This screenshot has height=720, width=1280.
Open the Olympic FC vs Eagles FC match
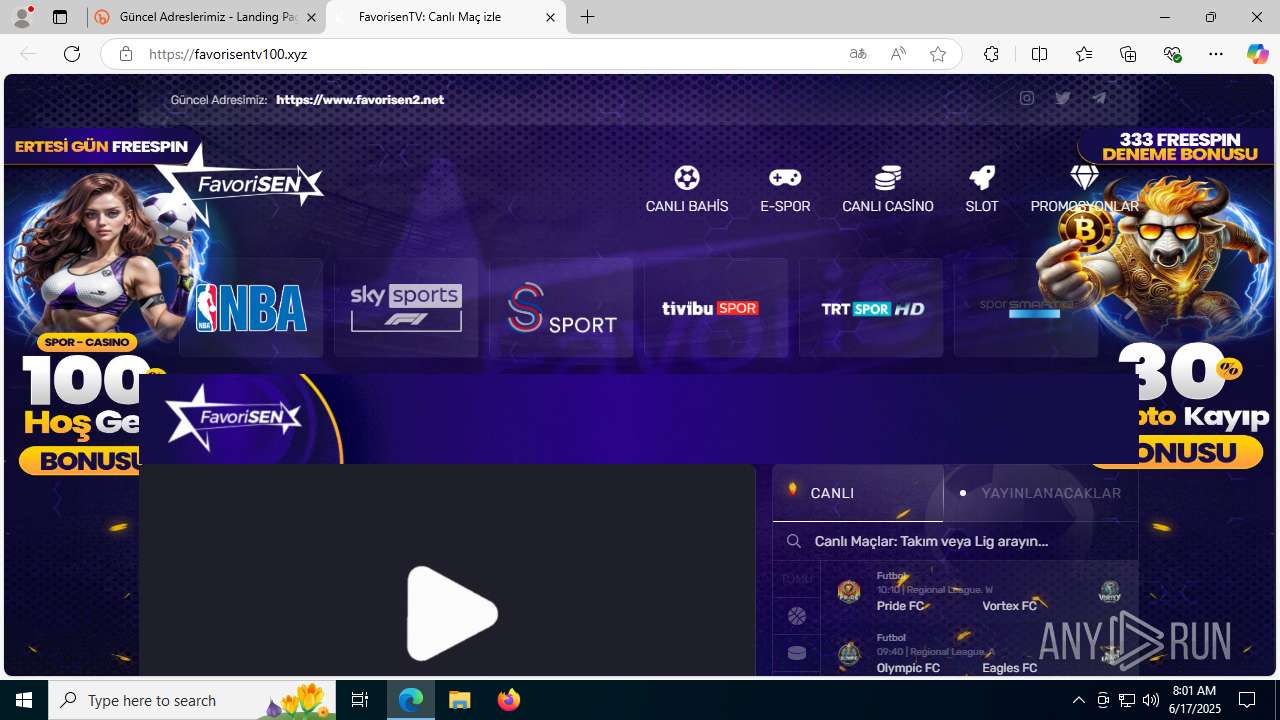979,651
